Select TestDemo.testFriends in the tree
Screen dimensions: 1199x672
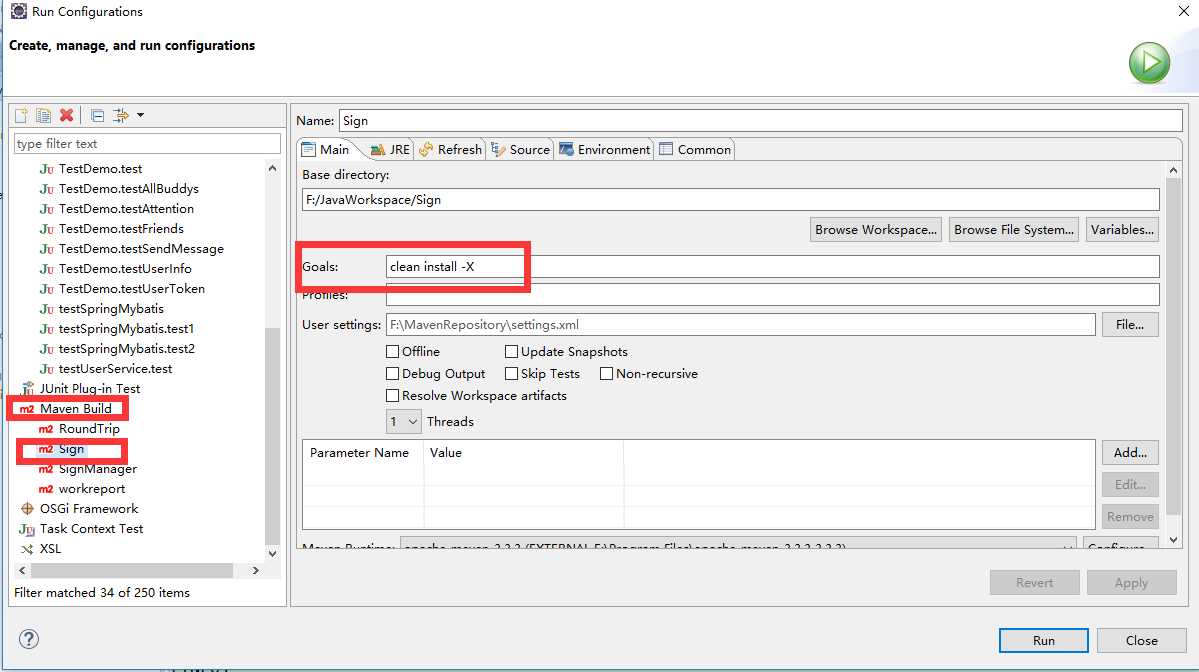coord(121,229)
